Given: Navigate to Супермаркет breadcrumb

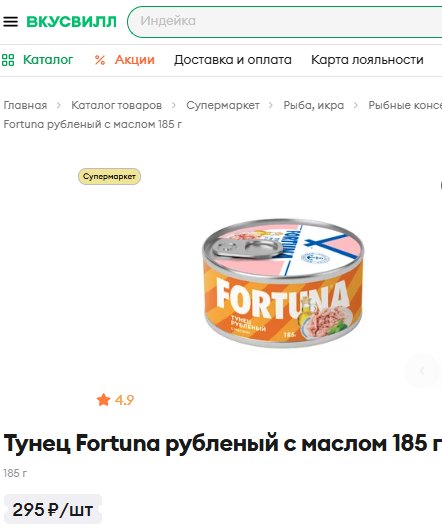Looking at the screenshot, I should point(223,105).
